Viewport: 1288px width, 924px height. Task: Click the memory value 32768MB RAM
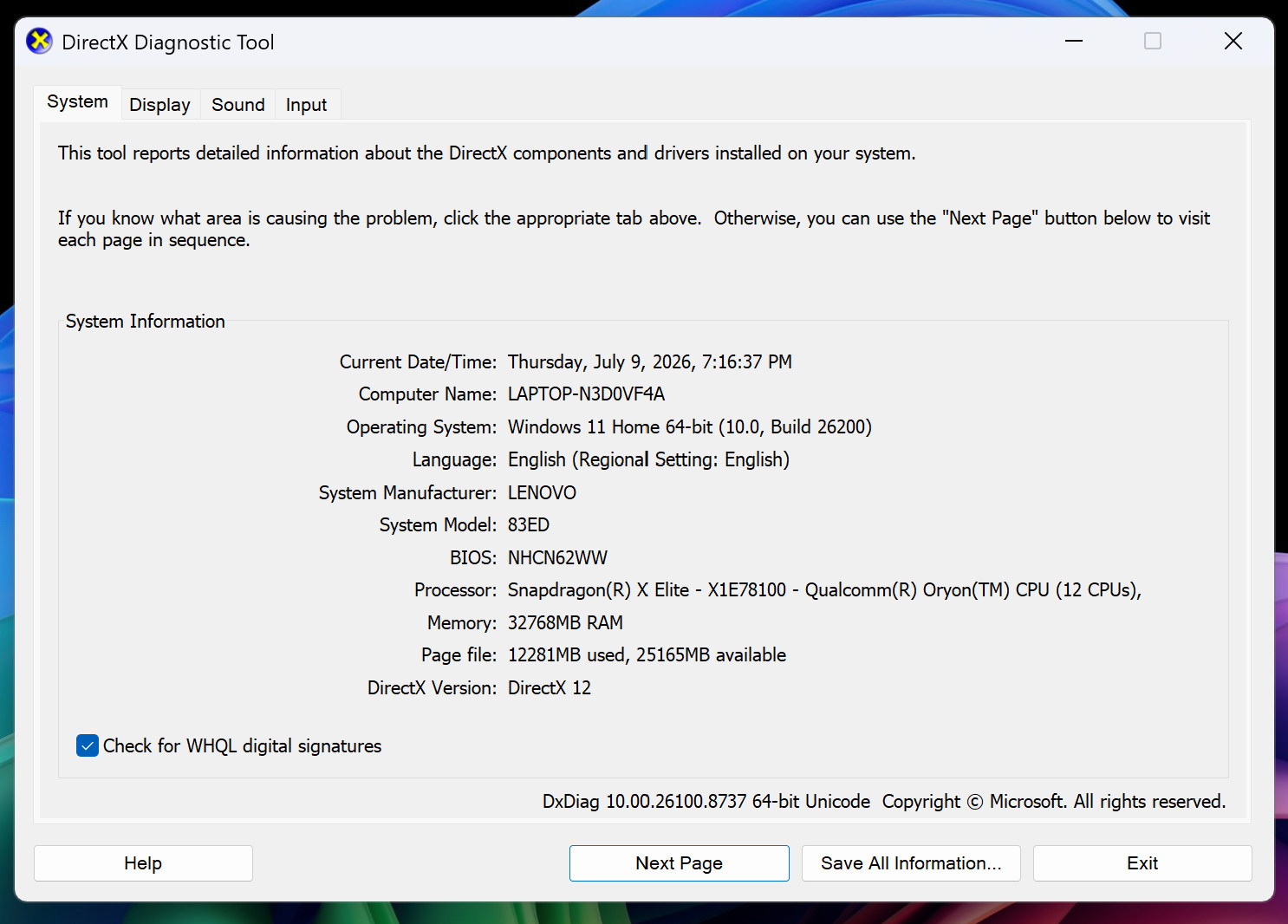click(565, 623)
